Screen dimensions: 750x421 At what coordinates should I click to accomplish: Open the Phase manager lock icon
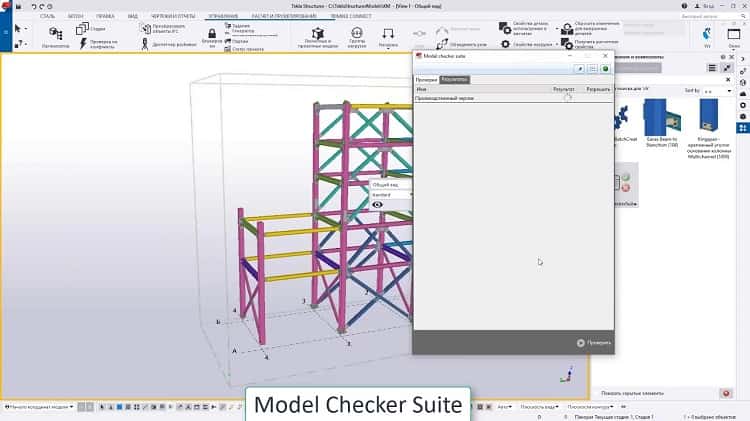(x=211, y=33)
